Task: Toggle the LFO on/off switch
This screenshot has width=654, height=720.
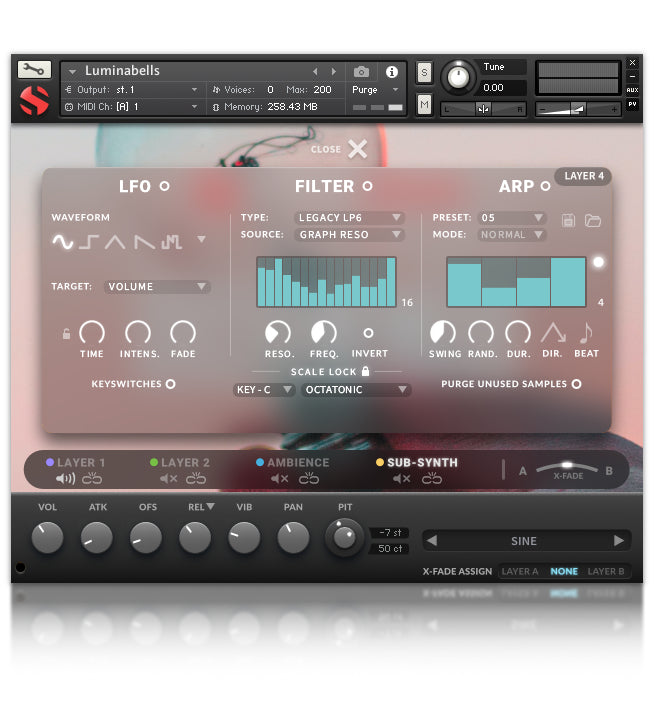Action: point(165,186)
